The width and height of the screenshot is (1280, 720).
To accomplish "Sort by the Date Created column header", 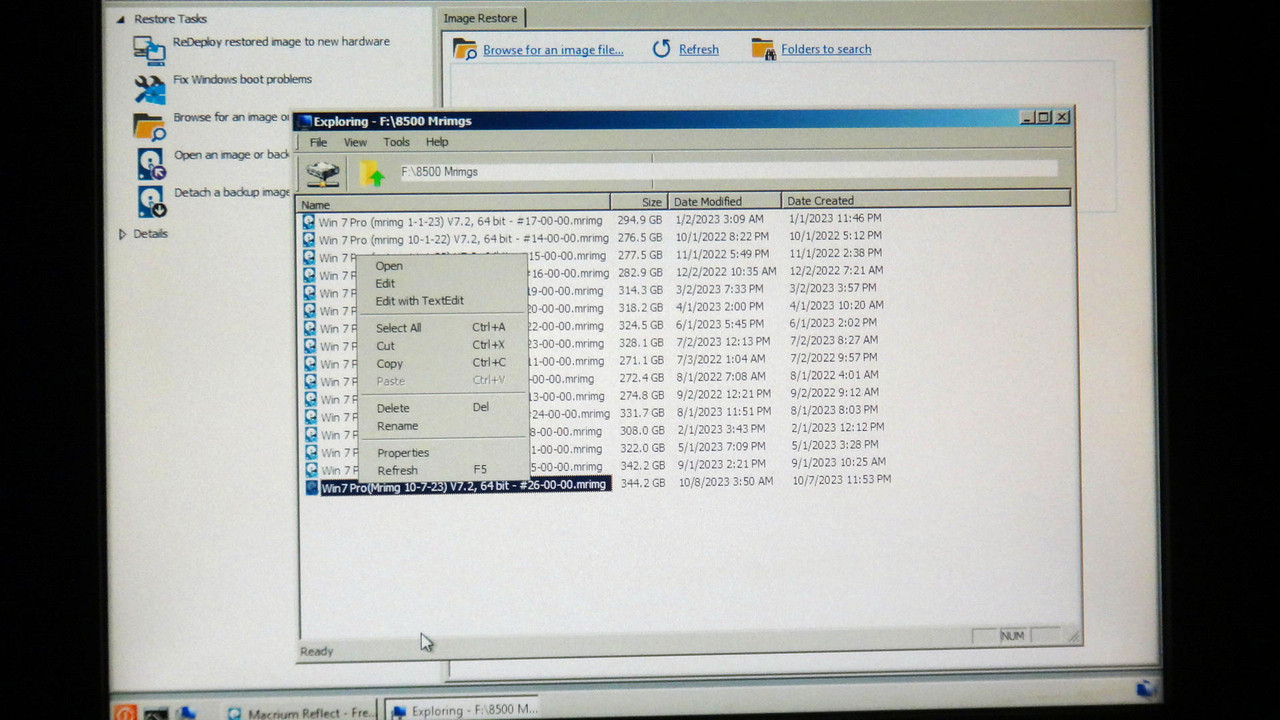I will point(925,200).
